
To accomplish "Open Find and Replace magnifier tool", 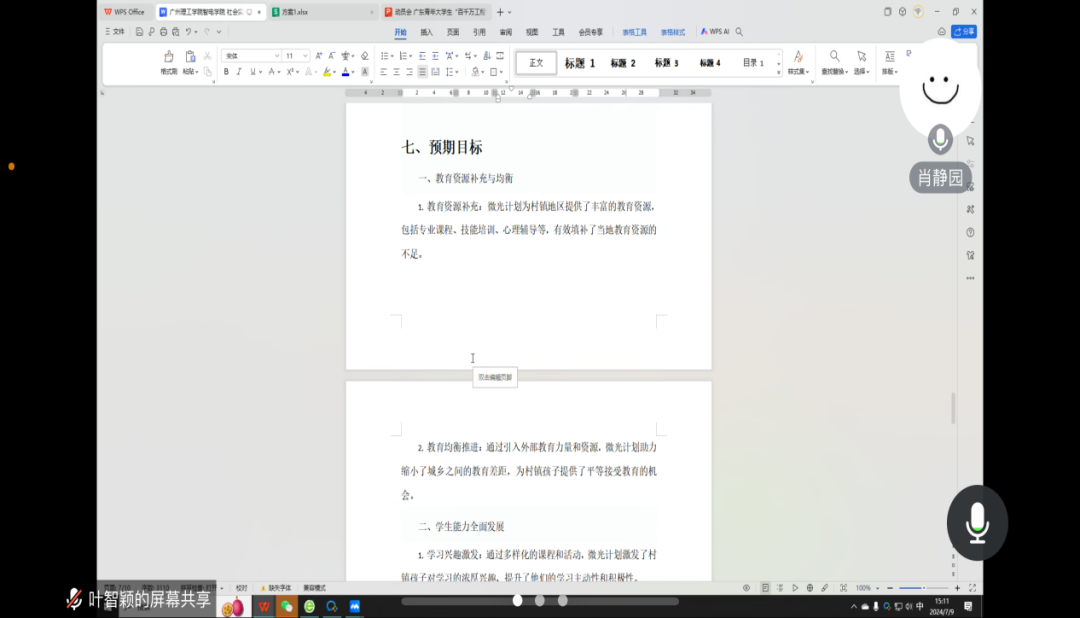I will coord(834,57).
